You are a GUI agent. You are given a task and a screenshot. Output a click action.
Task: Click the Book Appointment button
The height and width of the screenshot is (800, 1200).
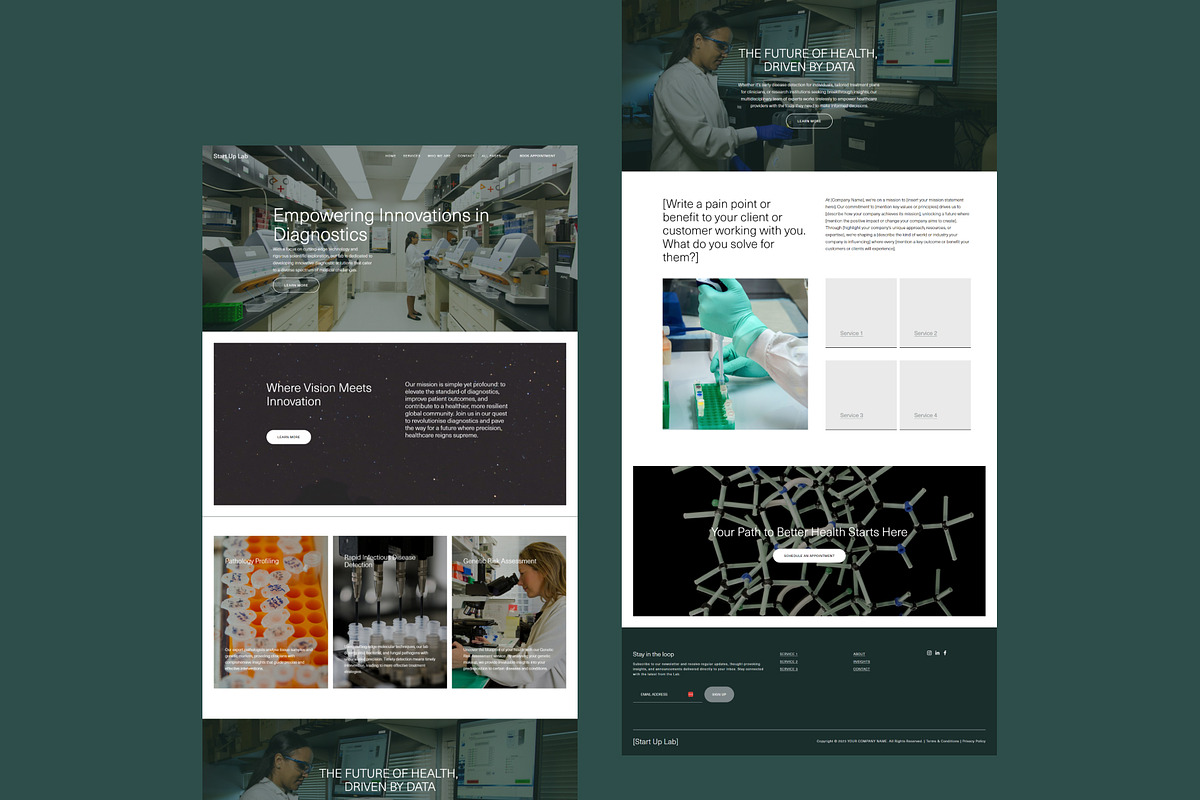[x=537, y=156]
